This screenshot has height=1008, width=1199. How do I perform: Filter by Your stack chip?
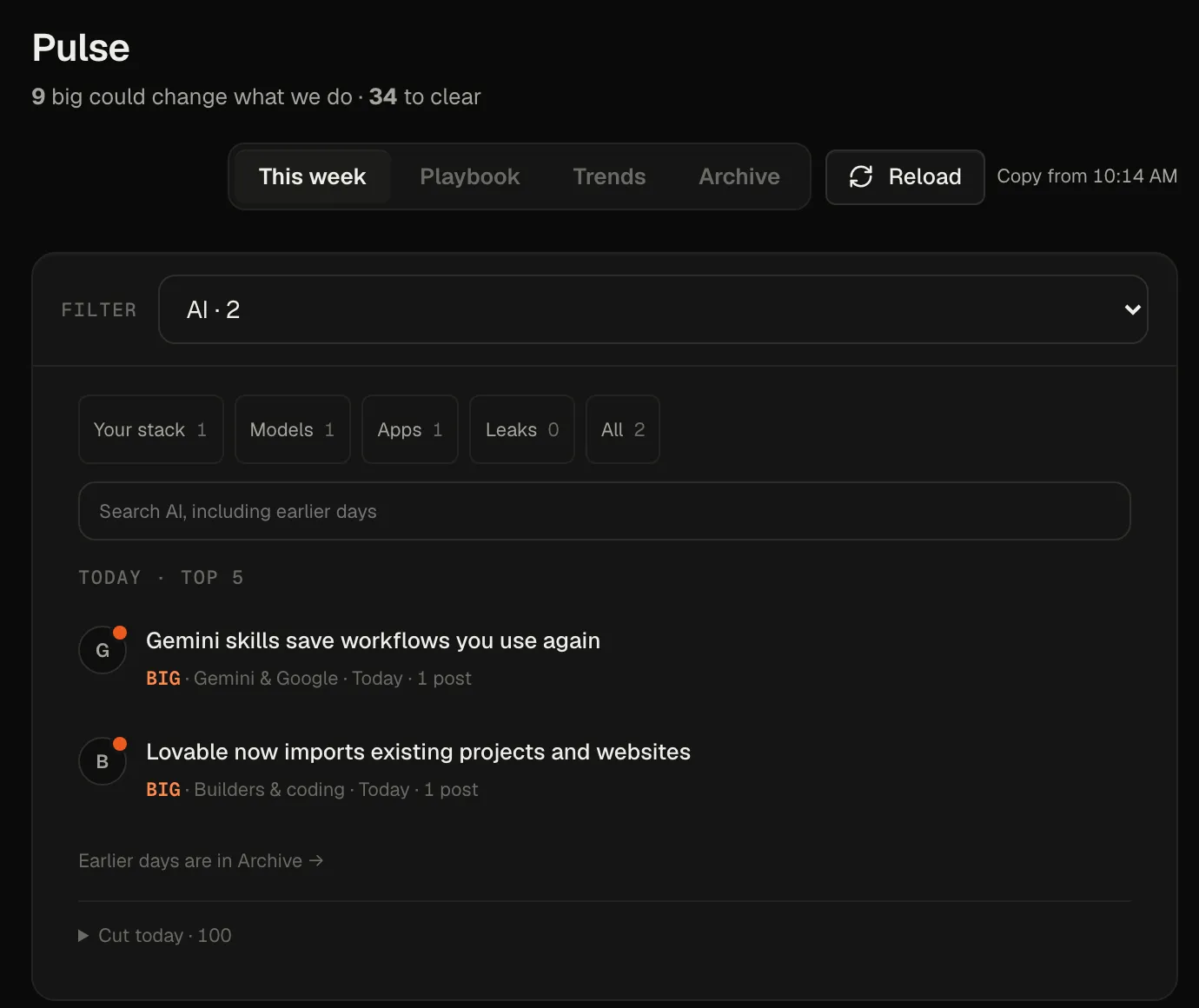click(x=151, y=429)
